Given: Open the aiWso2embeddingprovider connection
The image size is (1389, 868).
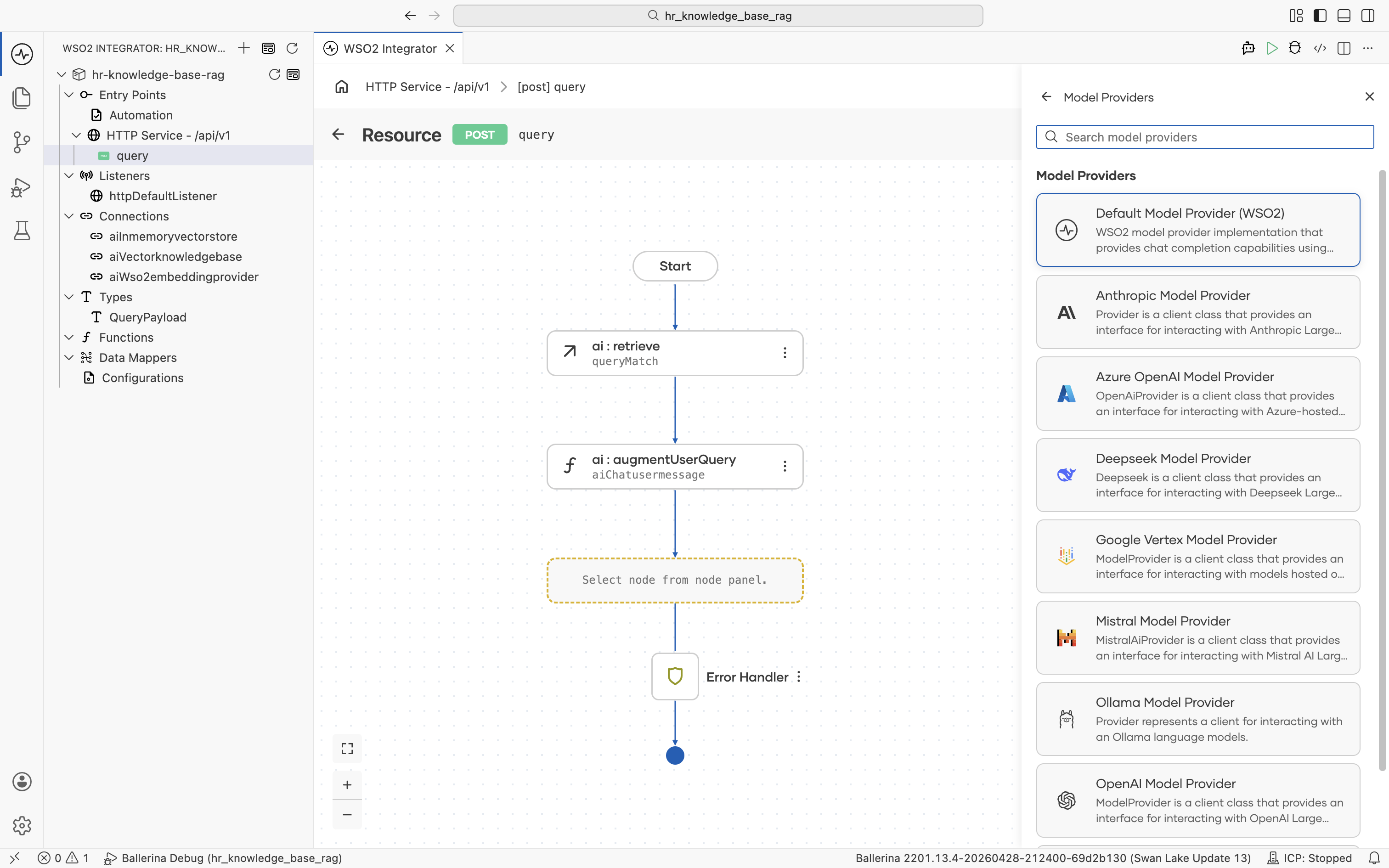Looking at the screenshot, I should [179, 276].
